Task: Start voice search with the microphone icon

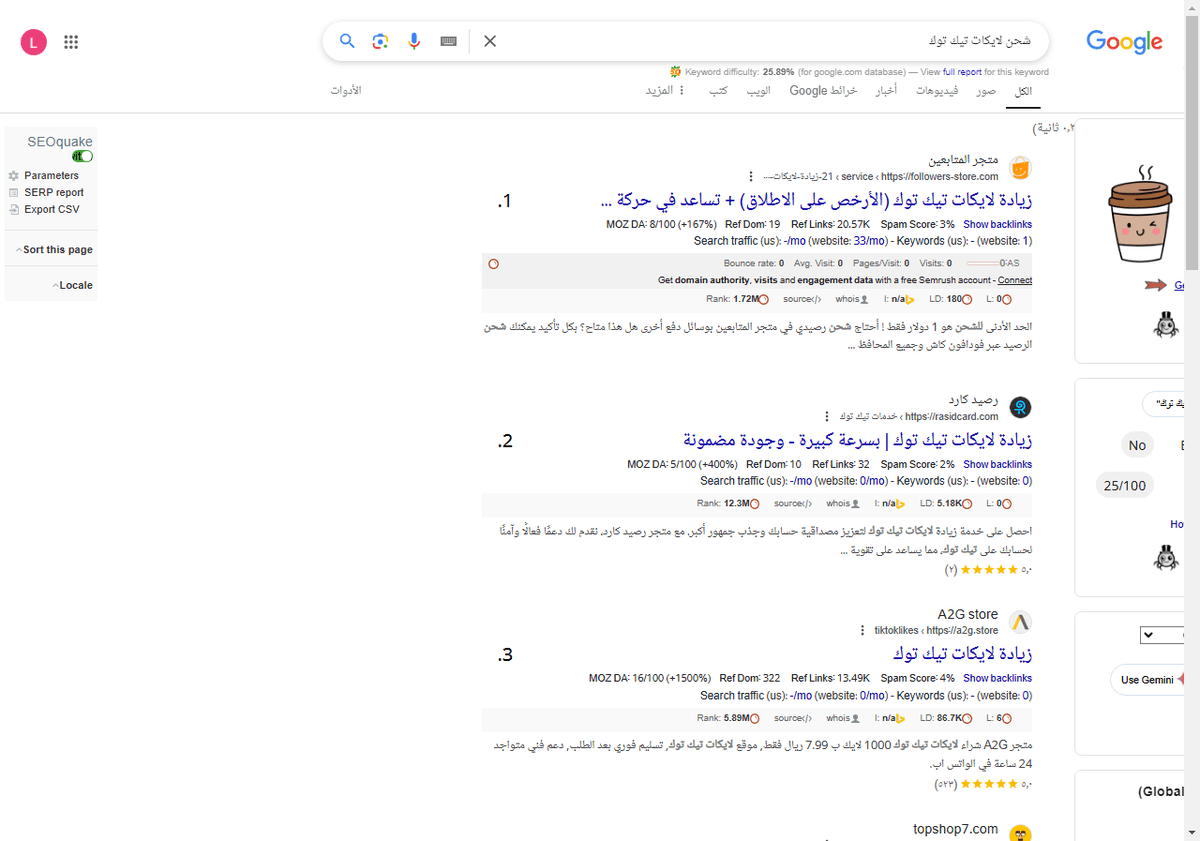Action: point(414,41)
